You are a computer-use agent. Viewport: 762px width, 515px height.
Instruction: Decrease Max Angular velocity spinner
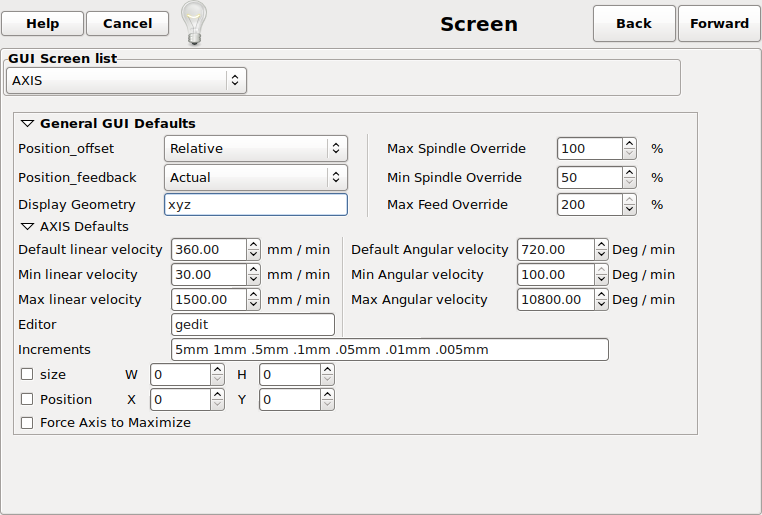pyautogui.click(x=600, y=304)
